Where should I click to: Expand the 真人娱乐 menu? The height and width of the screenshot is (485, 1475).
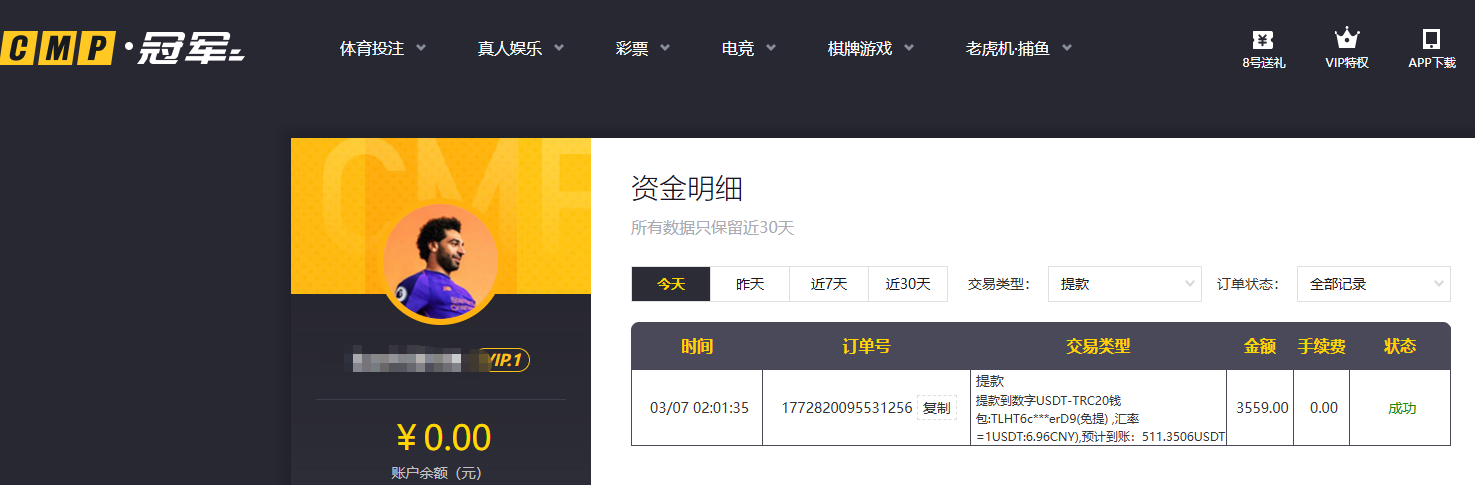click(x=520, y=48)
